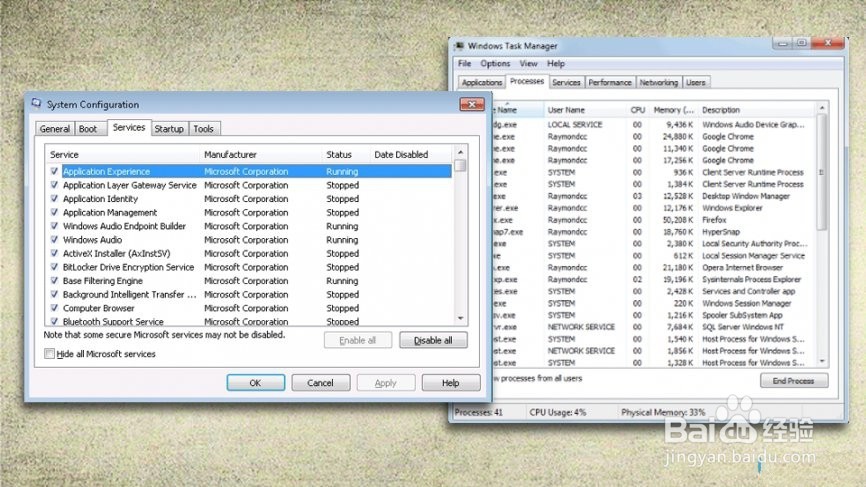Toggle Background Intelligent Transfer checkbox
866x487 pixels.
[x=54, y=294]
